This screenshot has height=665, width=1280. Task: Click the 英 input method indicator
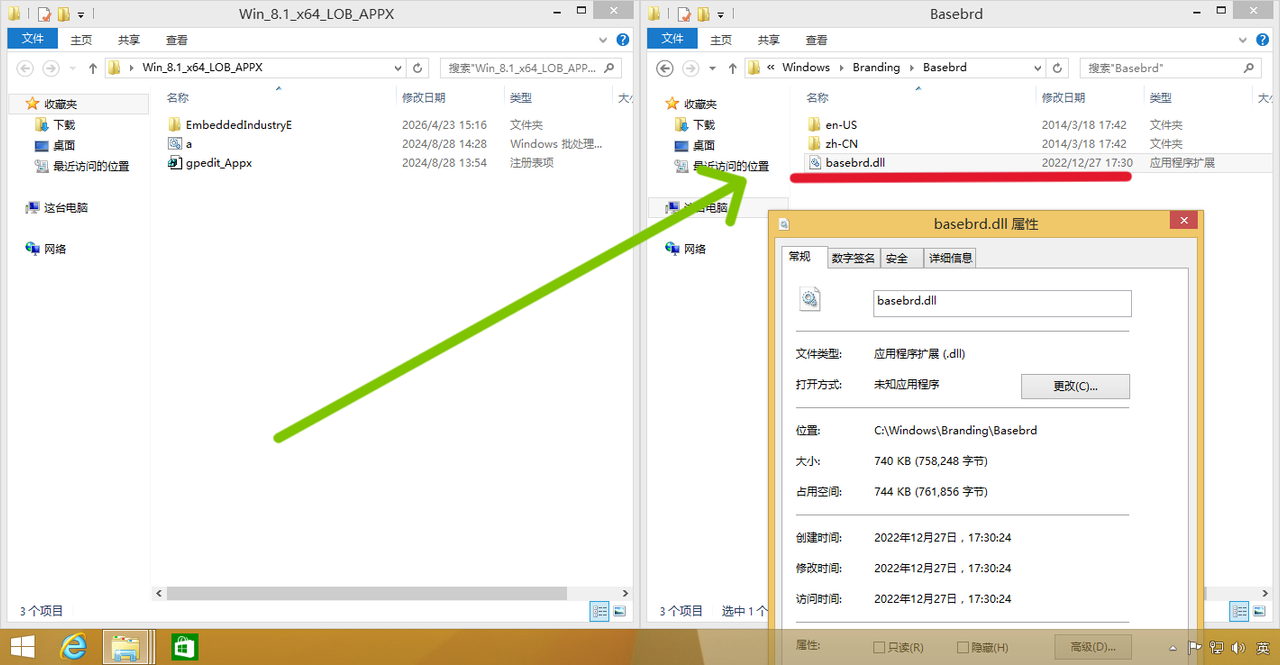click(x=1263, y=647)
